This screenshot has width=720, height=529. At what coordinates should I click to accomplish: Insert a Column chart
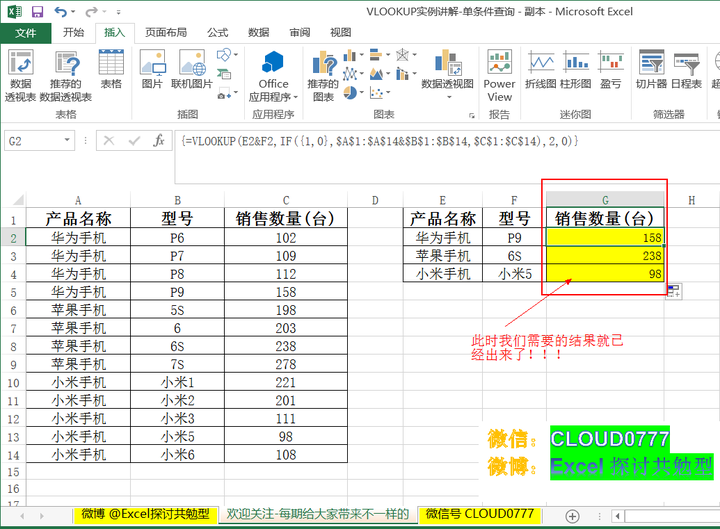click(x=349, y=55)
